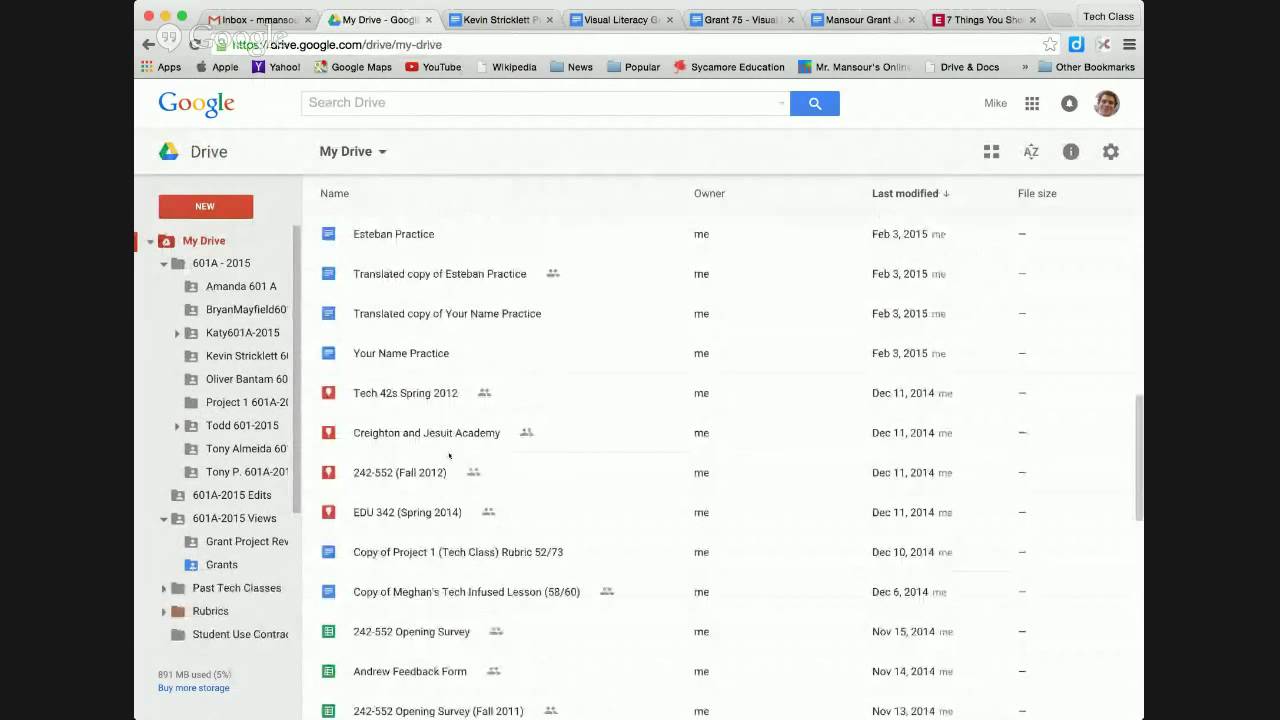Image resolution: width=1280 pixels, height=720 pixels.
Task: Collapse the My Drive tree
Action: coord(151,241)
